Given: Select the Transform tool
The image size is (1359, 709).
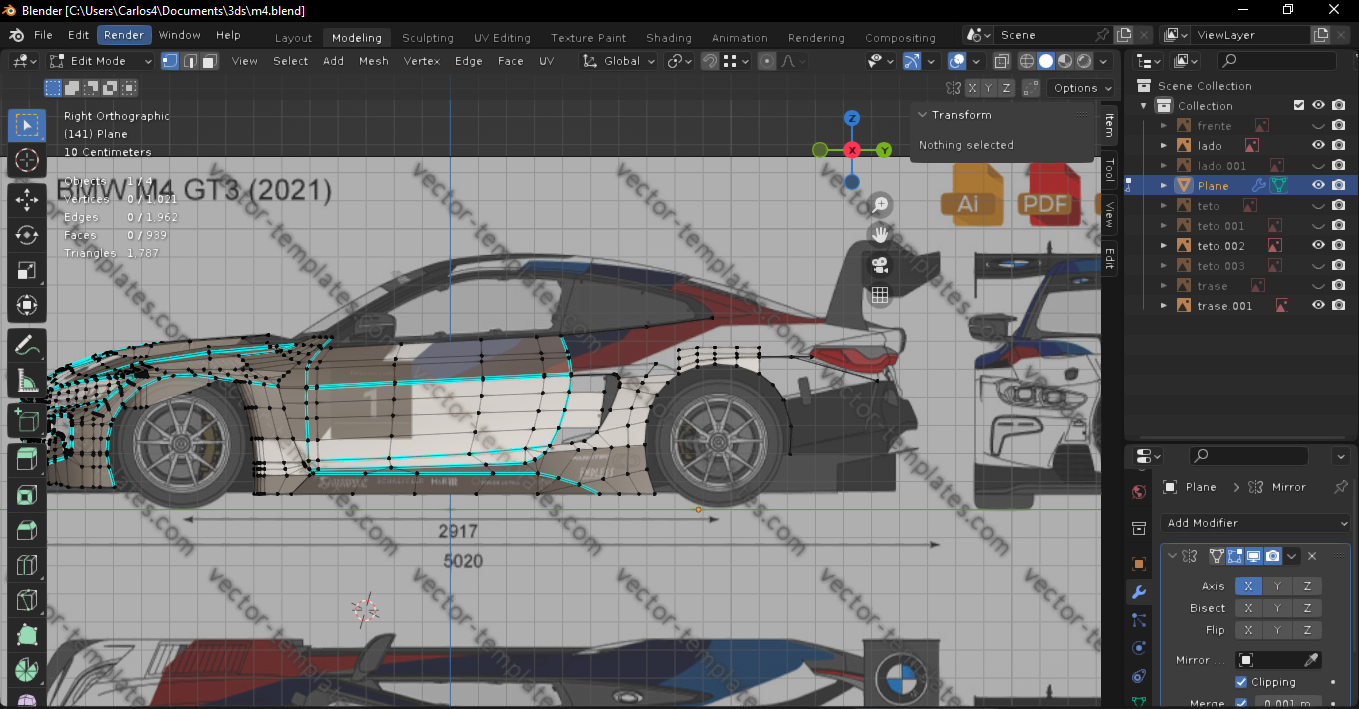Looking at the screenshot, I should (x=27, y=305).
